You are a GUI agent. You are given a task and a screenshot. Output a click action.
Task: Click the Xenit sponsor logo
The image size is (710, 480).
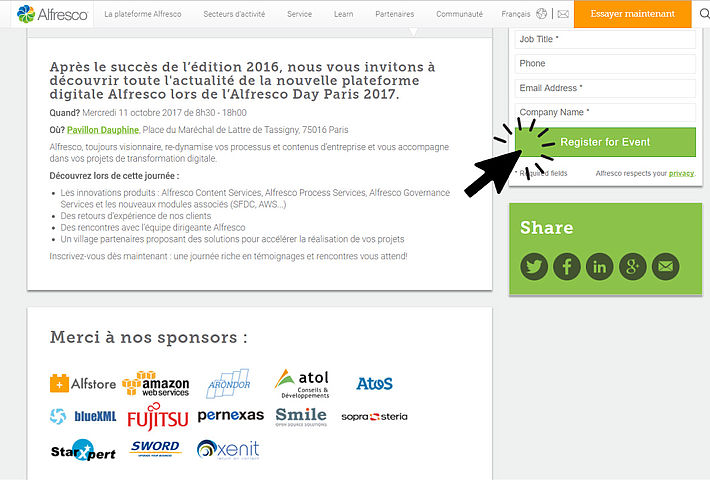pyautogui.click(x=228, y=450)
